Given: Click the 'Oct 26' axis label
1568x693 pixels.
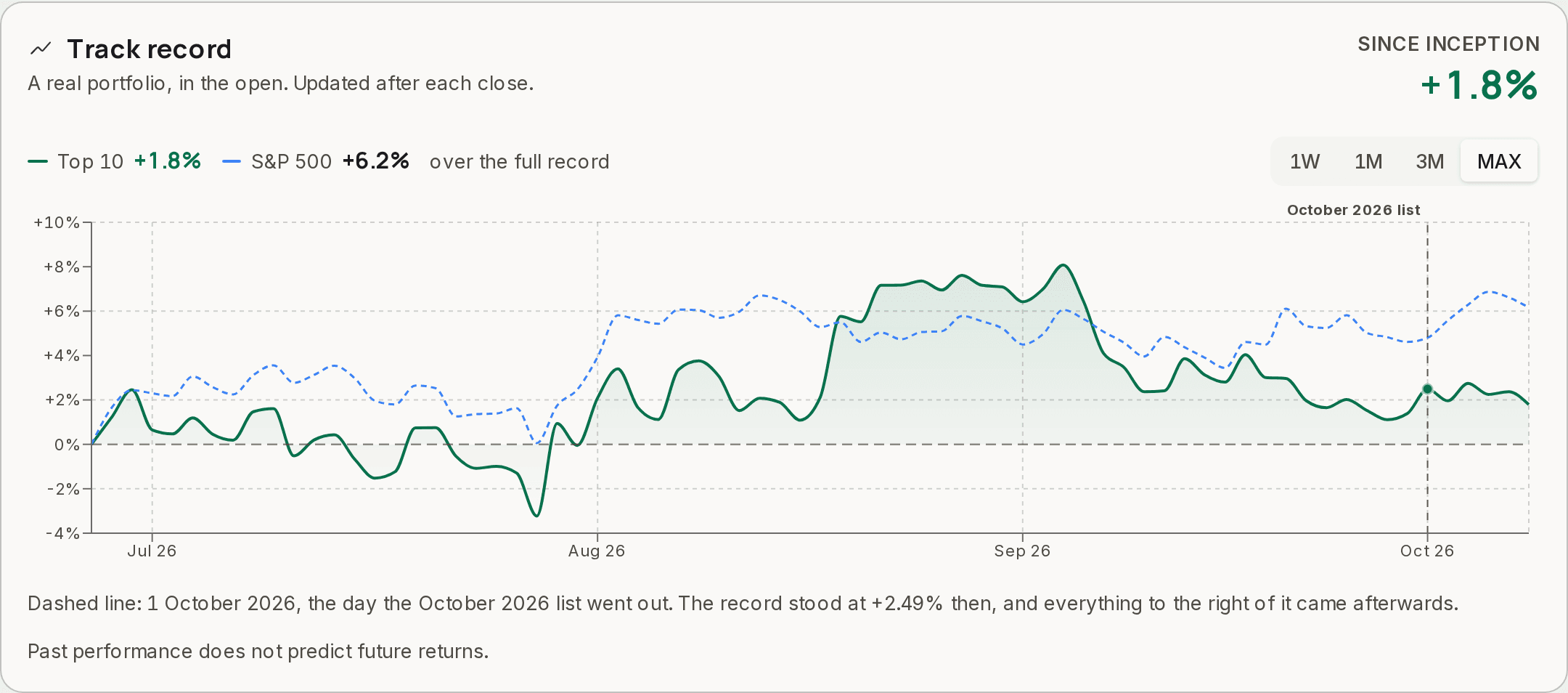Looking at the screenshot, I should [x=1427, y=551].
